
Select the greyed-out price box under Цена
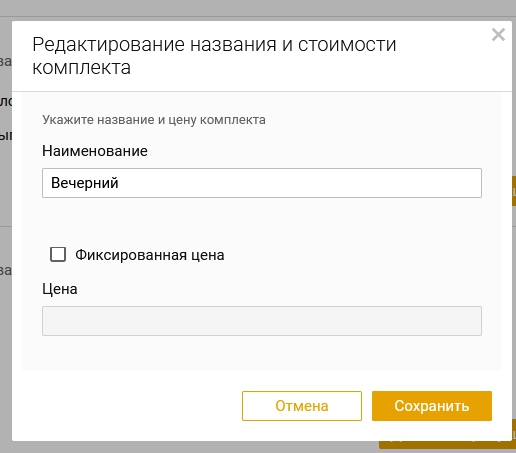[x=262, y=321]
